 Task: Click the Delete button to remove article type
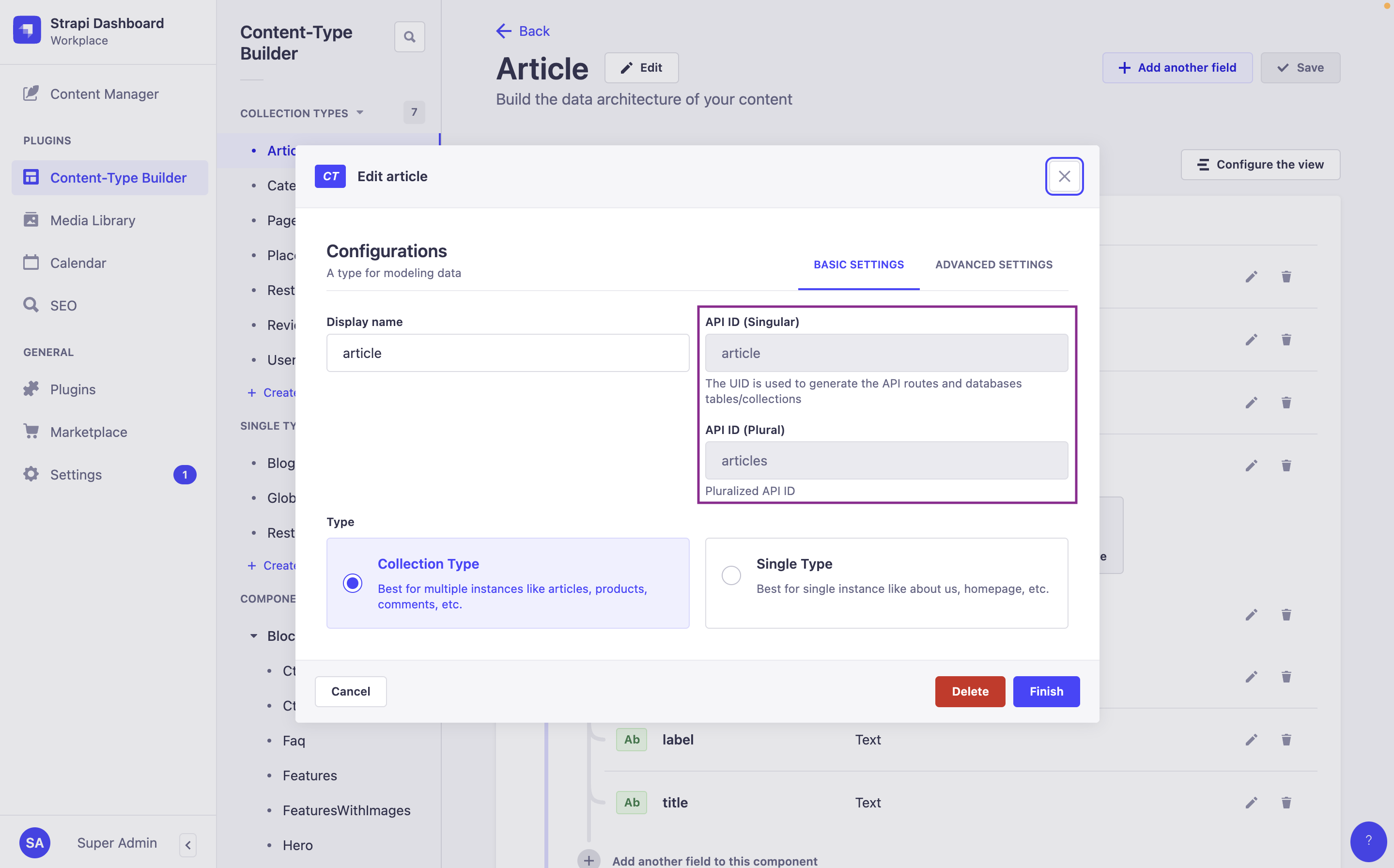(x=969, y=691)
